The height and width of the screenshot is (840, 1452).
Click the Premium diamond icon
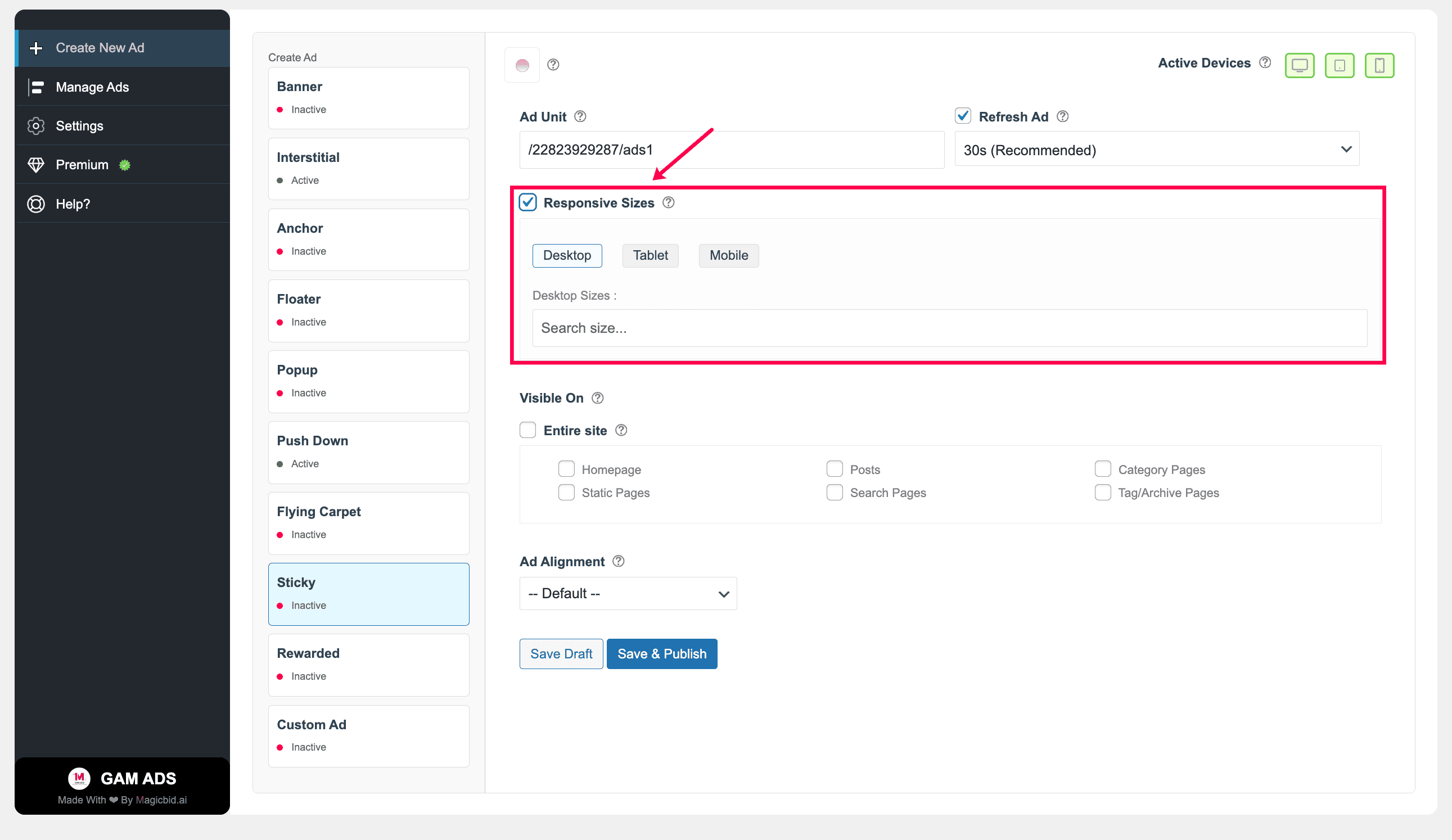(36, 165)
